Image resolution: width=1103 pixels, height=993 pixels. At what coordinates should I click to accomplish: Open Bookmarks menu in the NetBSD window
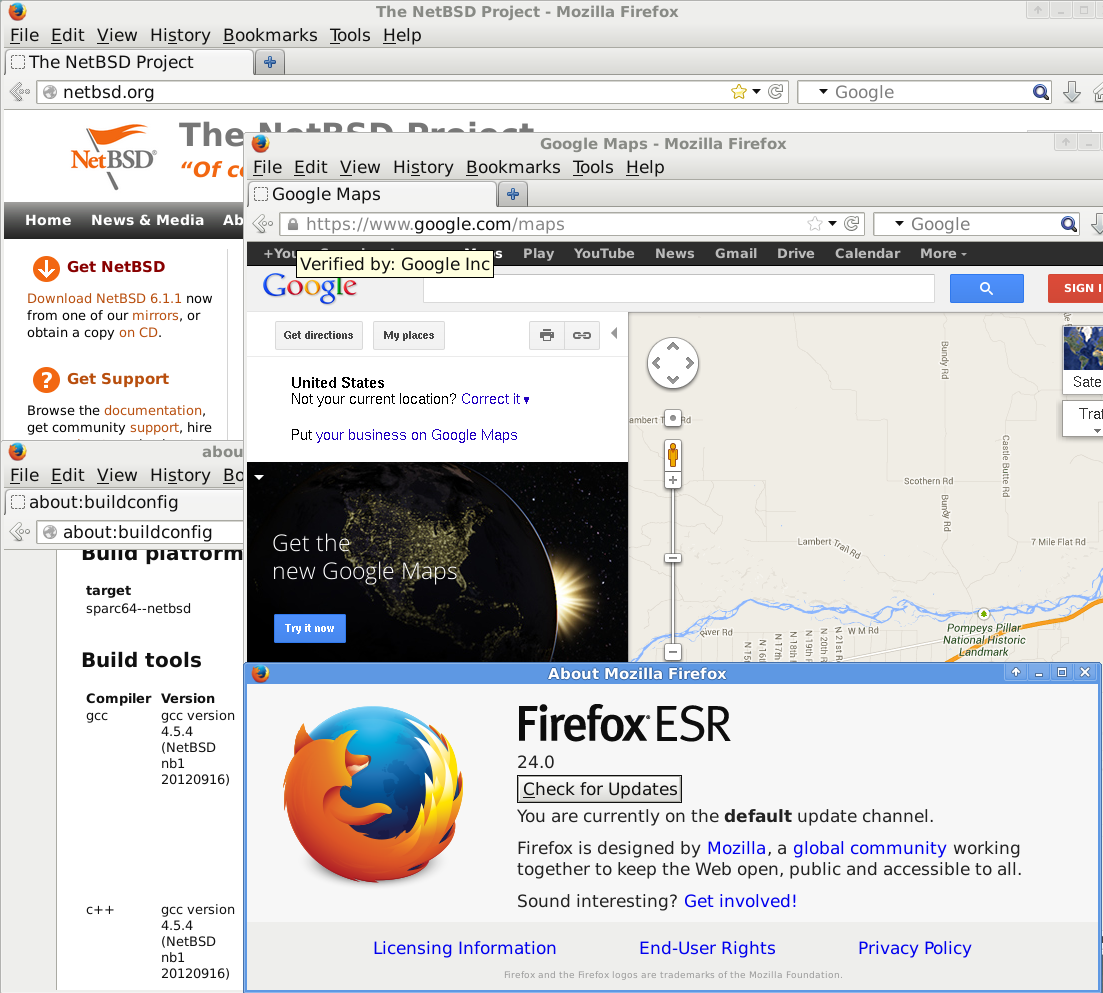270,35
